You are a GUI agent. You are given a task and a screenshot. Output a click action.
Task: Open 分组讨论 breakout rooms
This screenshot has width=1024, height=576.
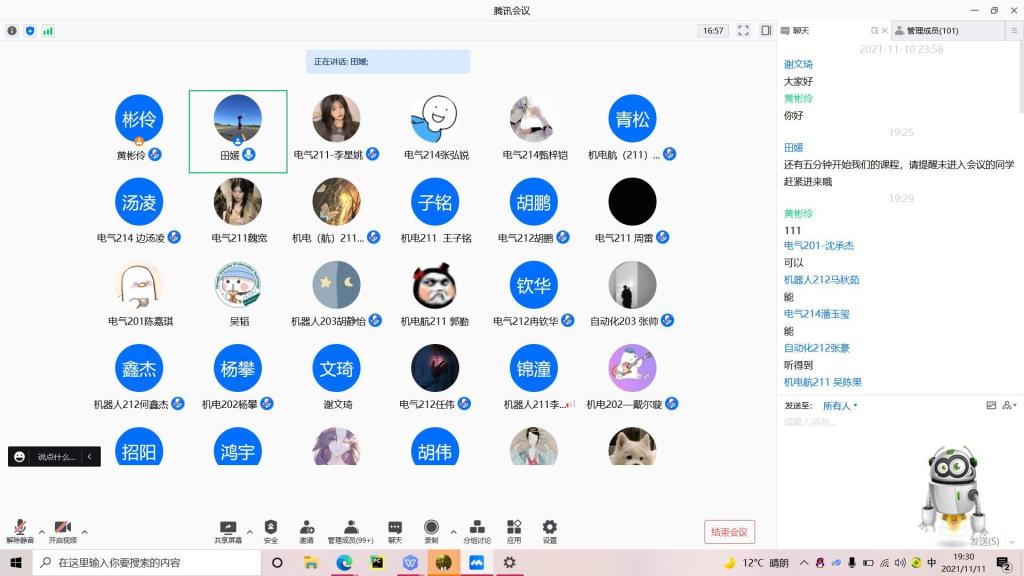pyautogui.click(x=477, y=528)
